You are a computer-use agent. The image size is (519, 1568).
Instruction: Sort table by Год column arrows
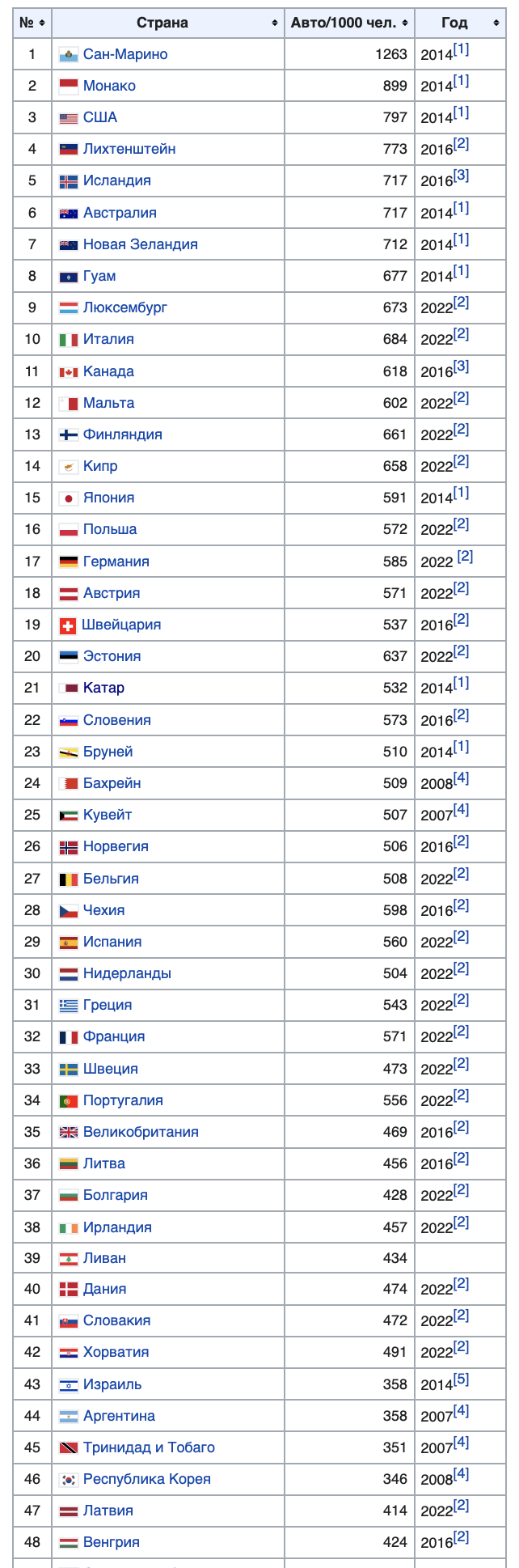click(496, 23)
